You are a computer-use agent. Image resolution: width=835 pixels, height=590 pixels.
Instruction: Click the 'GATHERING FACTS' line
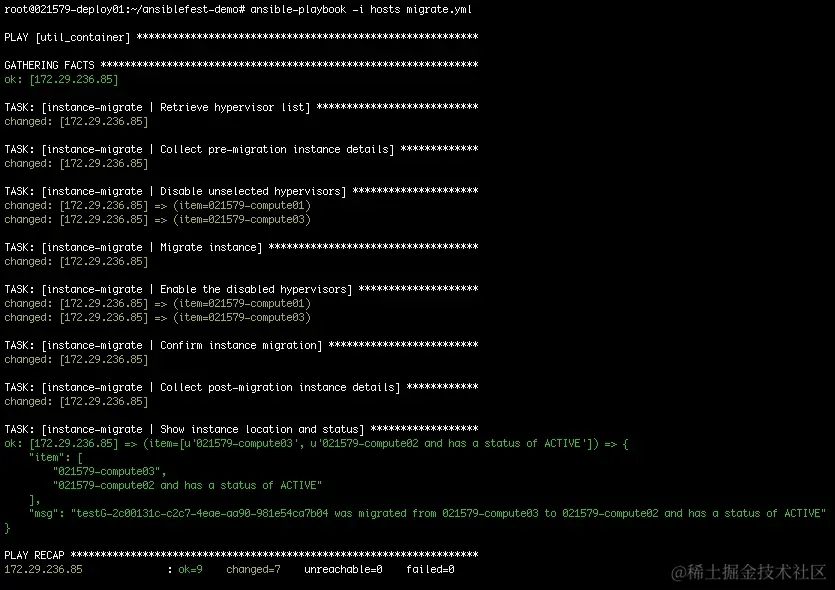[x=241, y=65]
